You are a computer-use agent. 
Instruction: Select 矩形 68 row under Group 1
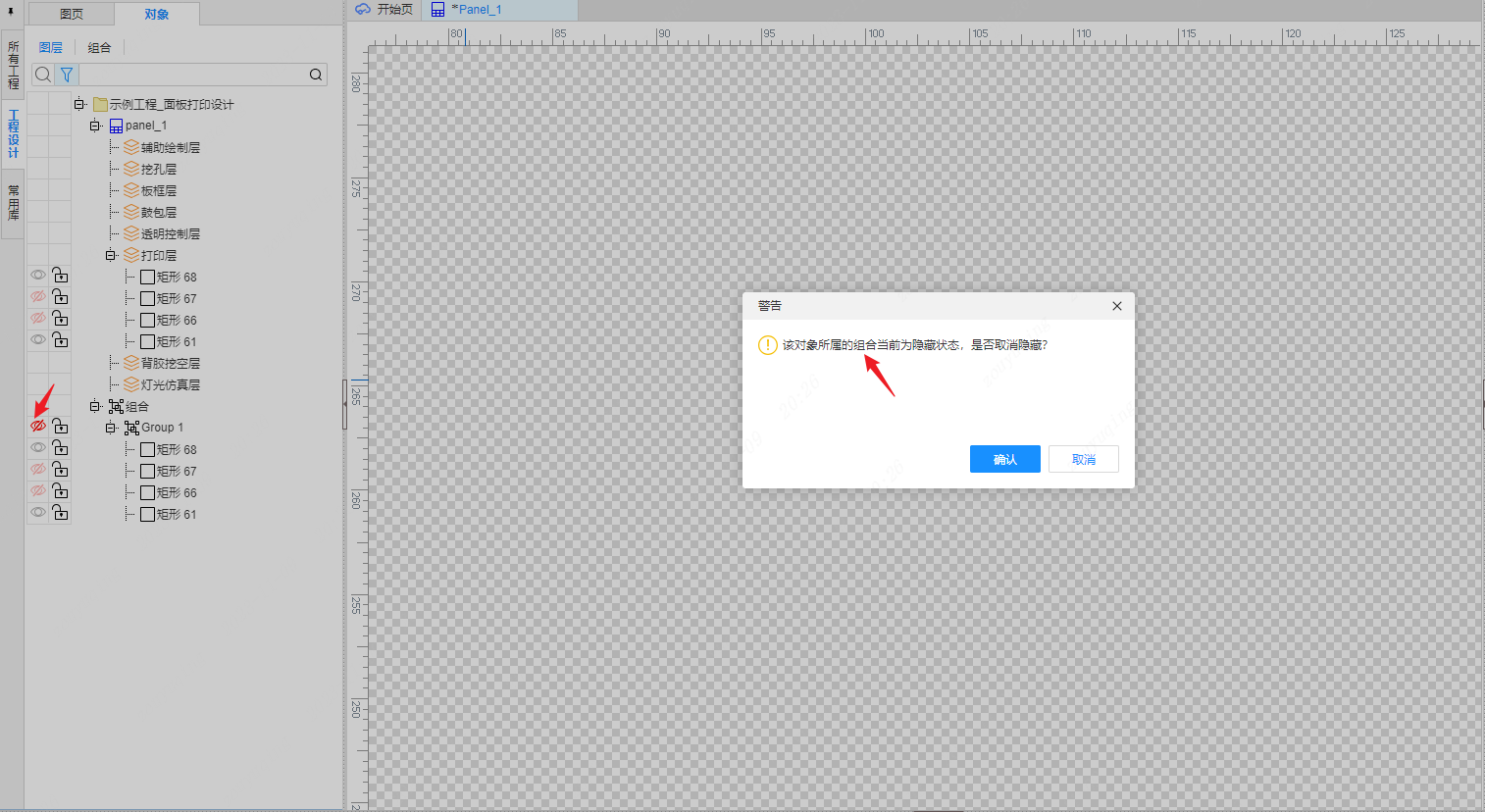[x=169, y=449]
